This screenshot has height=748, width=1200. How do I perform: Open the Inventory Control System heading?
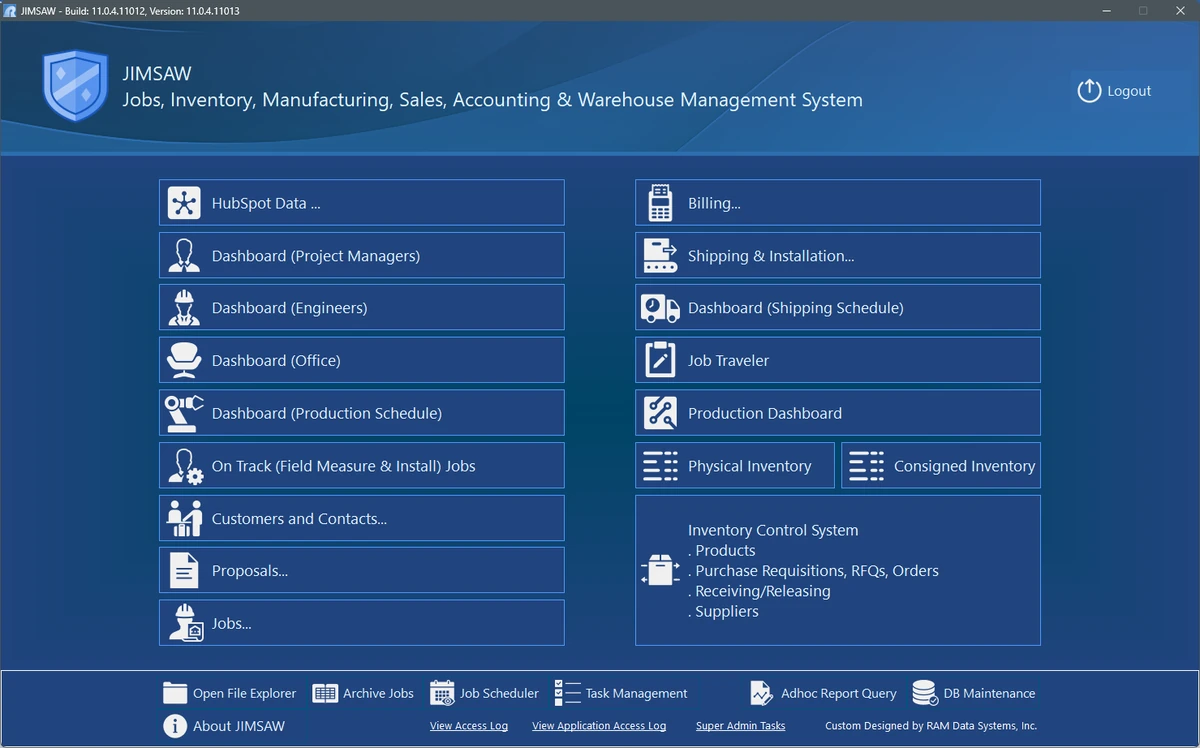pyautogui.click(x=773, y=530)
